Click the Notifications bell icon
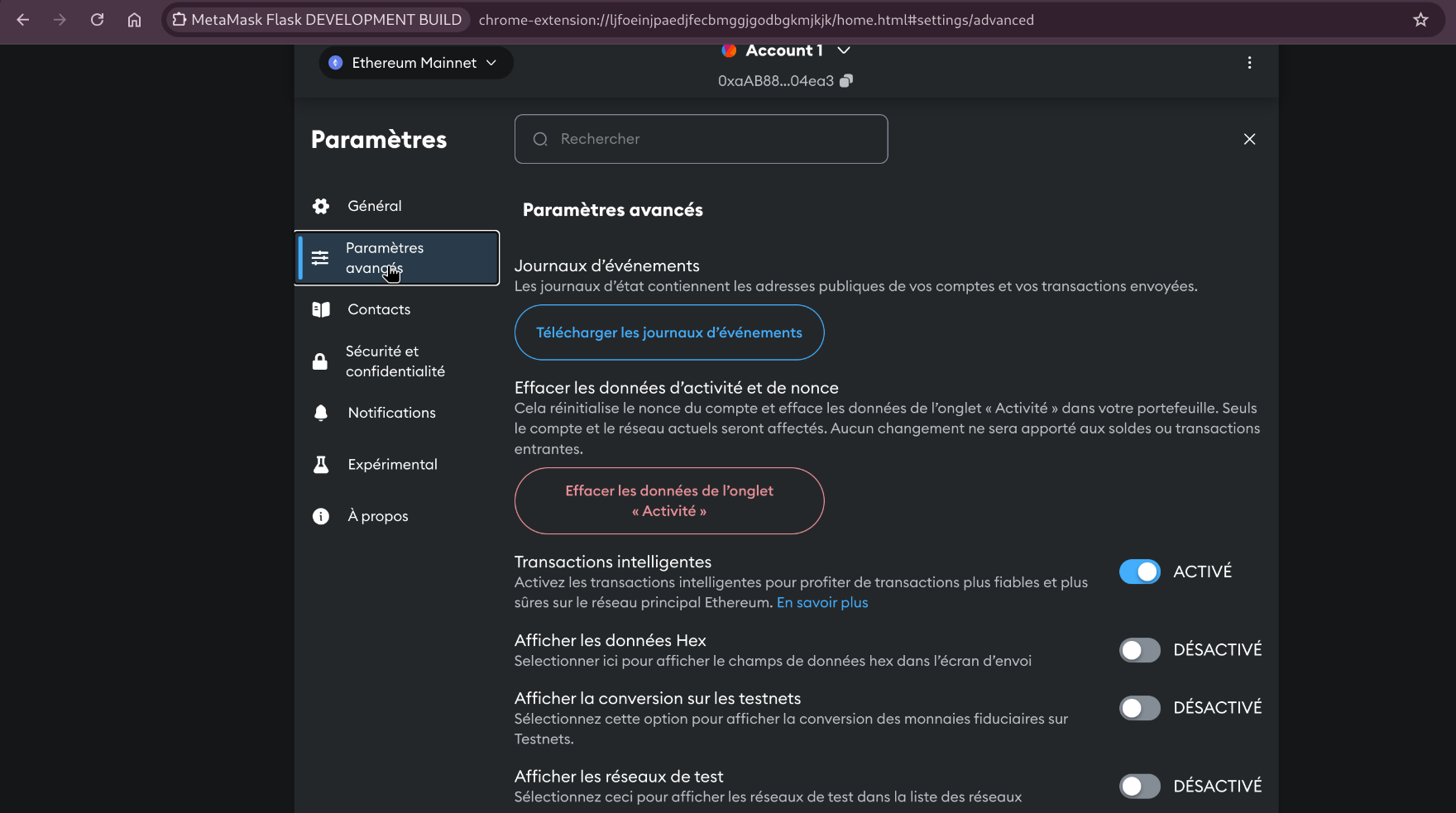Image resolution: width=1456 pixels, height=813 pixels. [x=321, y=413]
